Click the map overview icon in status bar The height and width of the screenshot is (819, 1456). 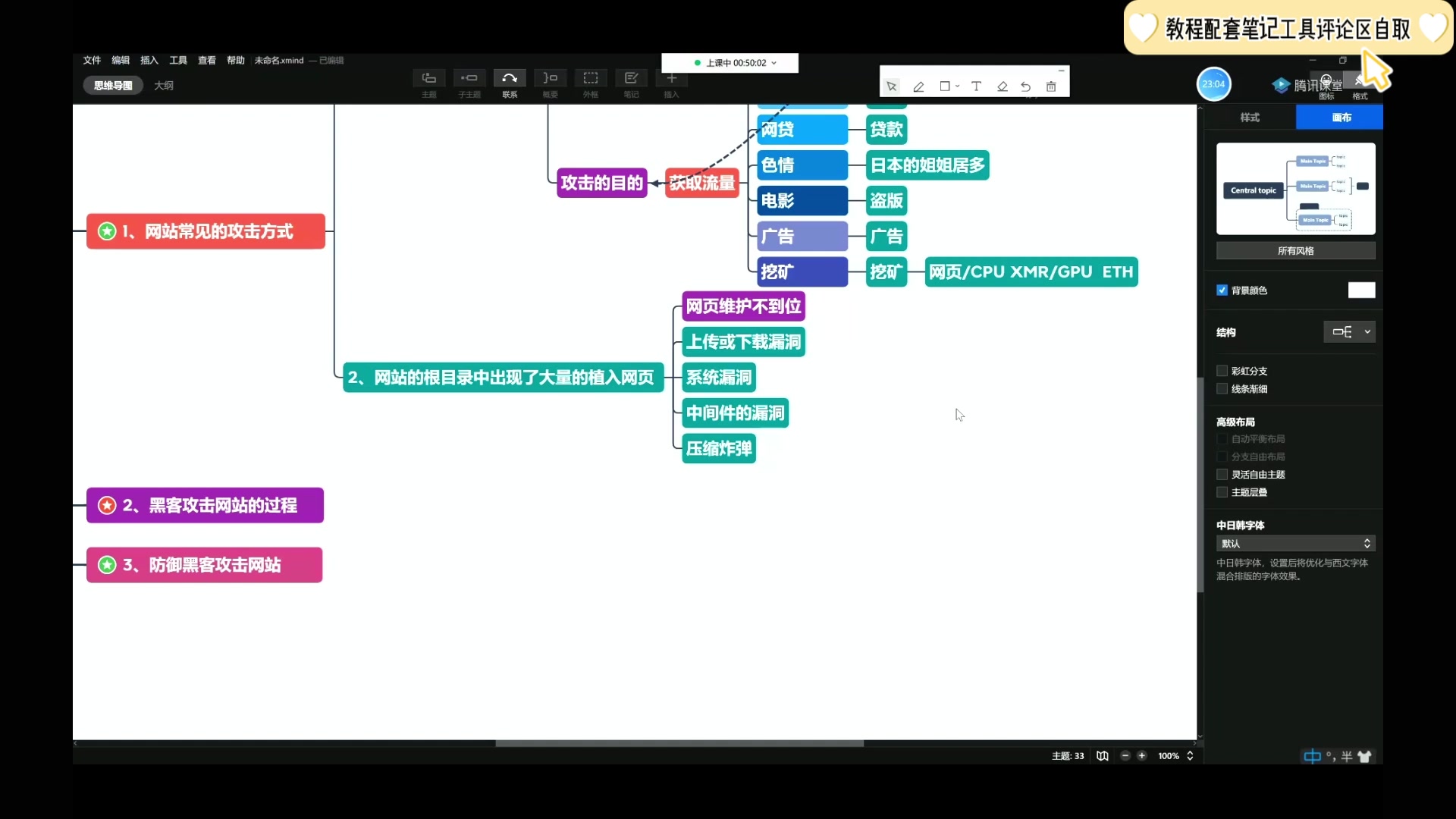1103,756
